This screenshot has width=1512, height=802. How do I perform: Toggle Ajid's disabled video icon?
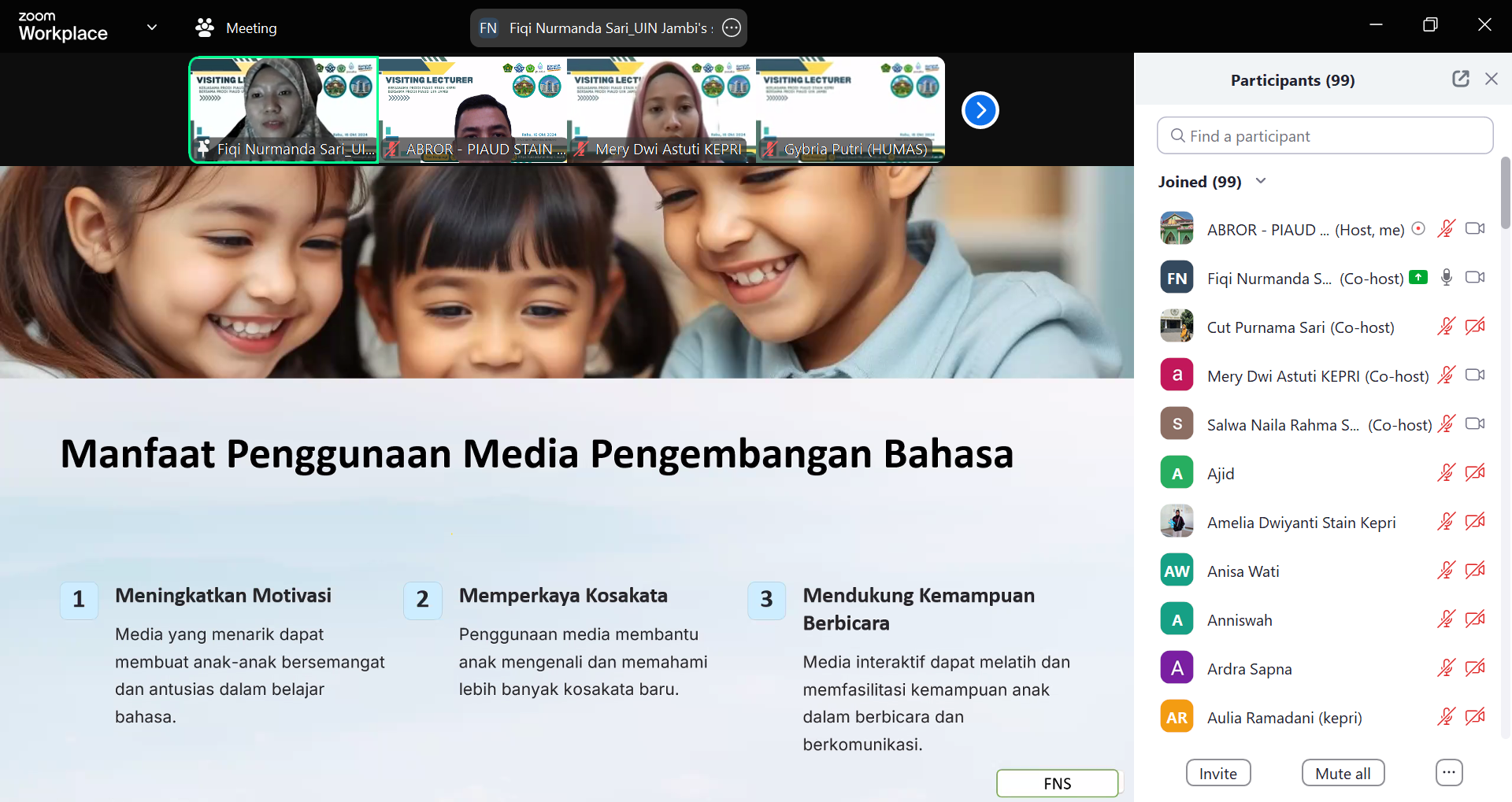point(1475,472)
